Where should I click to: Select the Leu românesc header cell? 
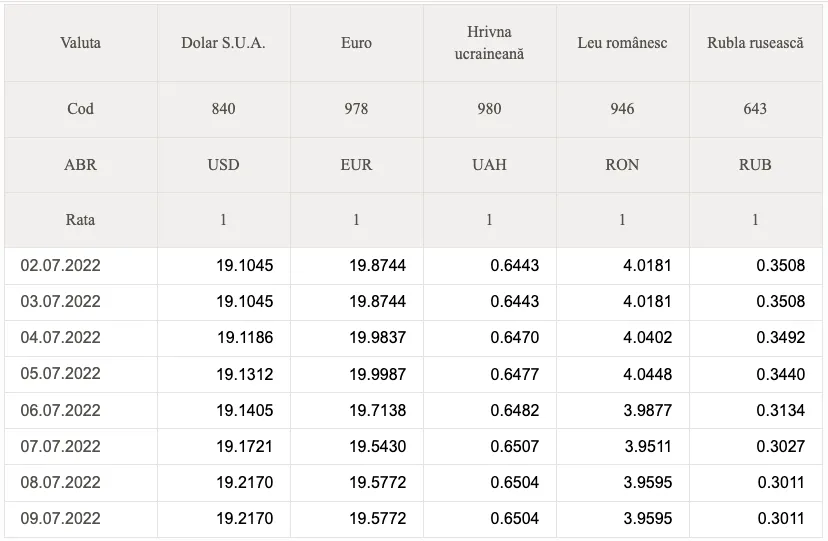(623, 43)
